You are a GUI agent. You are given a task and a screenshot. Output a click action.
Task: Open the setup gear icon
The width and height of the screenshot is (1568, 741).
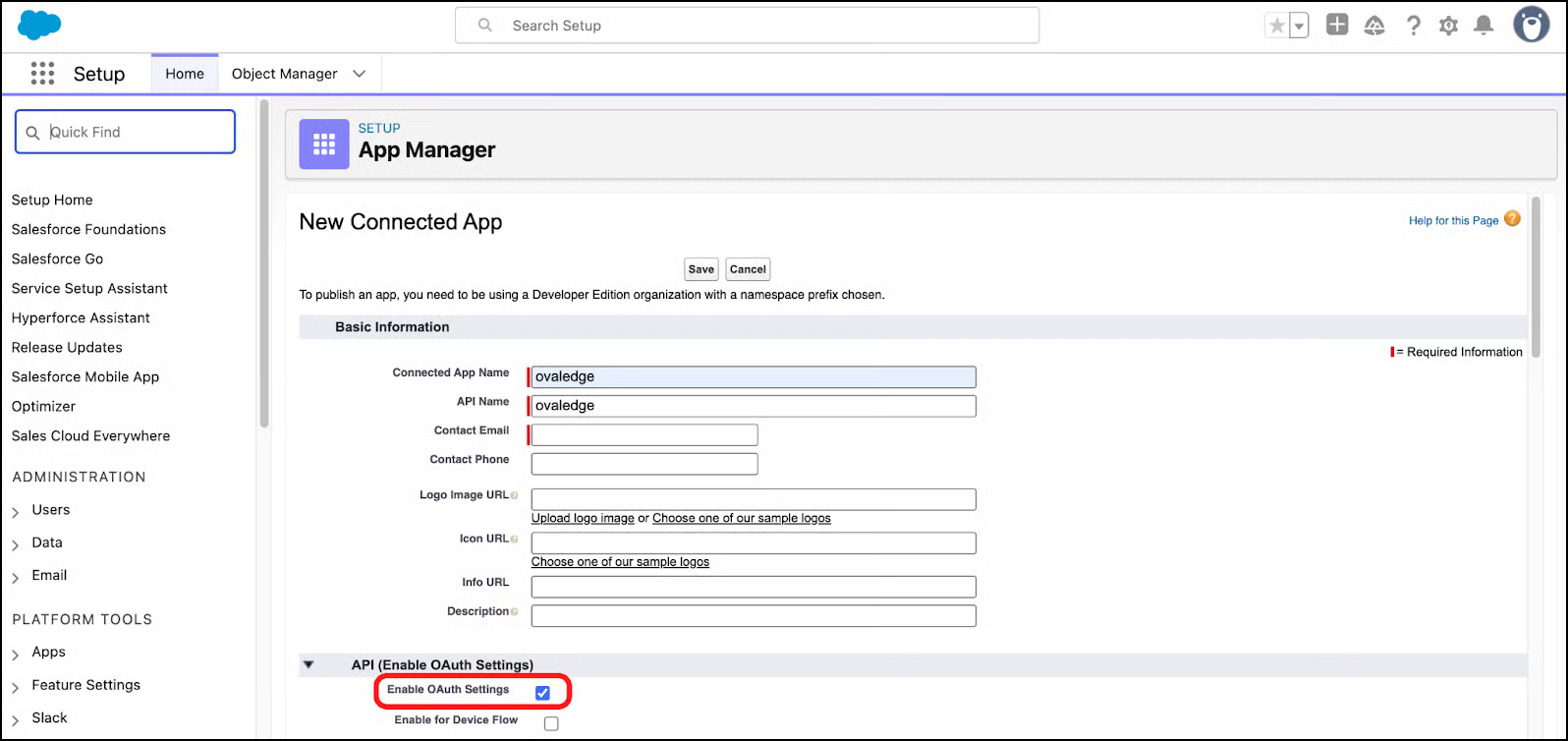click(x=1448, y=27)
